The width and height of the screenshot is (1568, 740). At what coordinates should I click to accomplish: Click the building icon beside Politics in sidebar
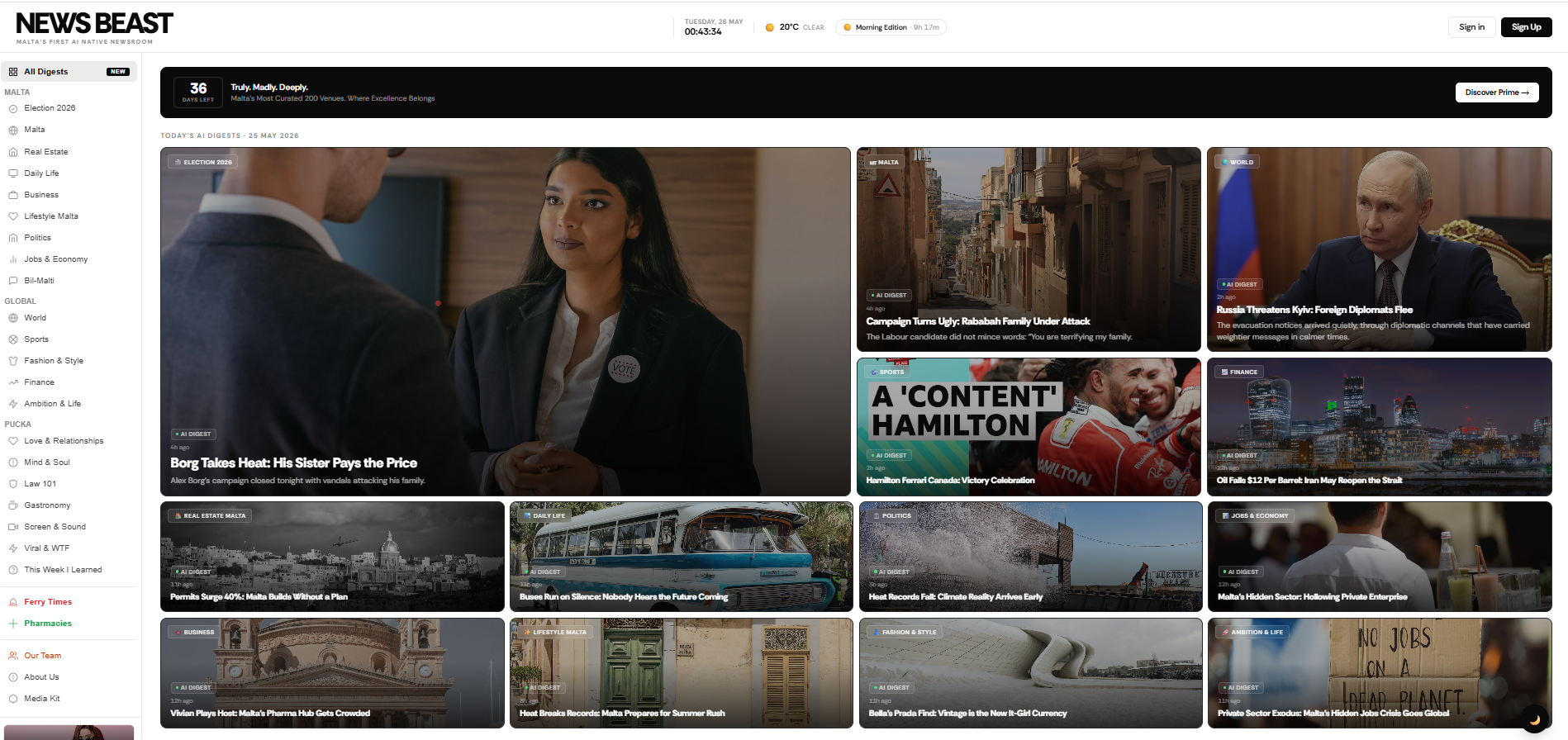click(13, 238)
